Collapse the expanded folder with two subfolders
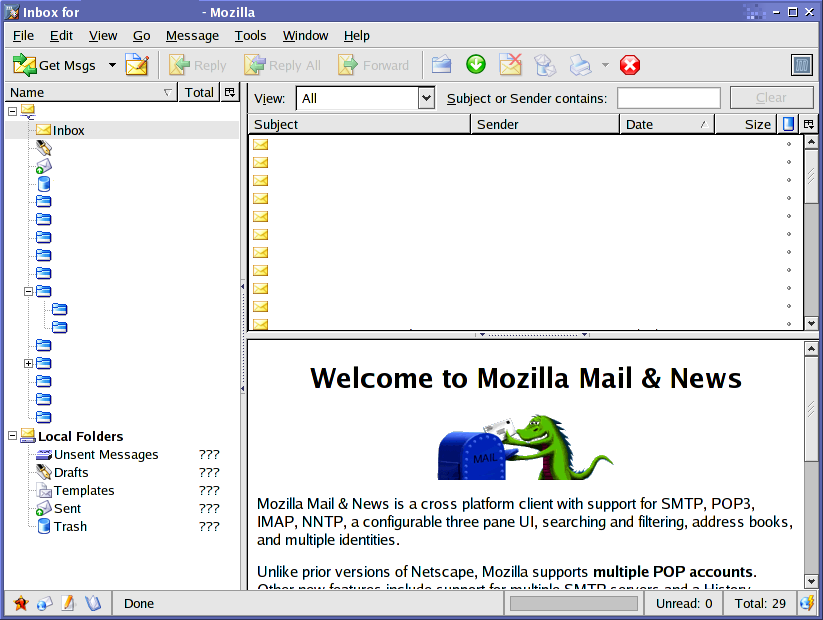Viewport: 823px width, 620px height. point(29,291)
